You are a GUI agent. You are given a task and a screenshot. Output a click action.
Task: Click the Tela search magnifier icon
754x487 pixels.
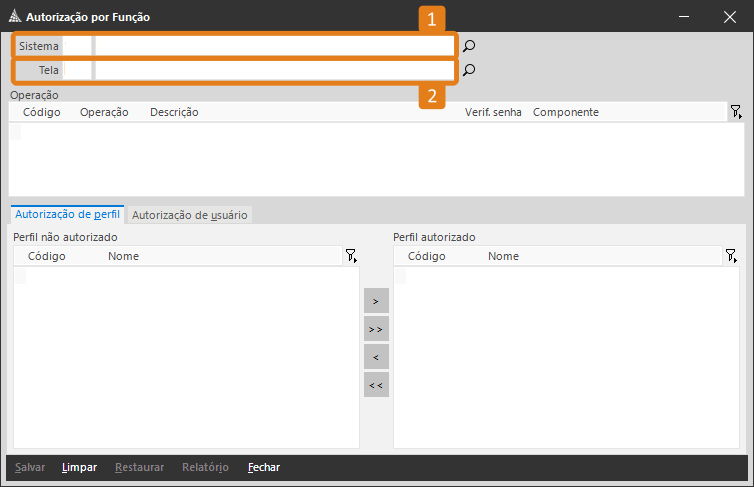468,70
